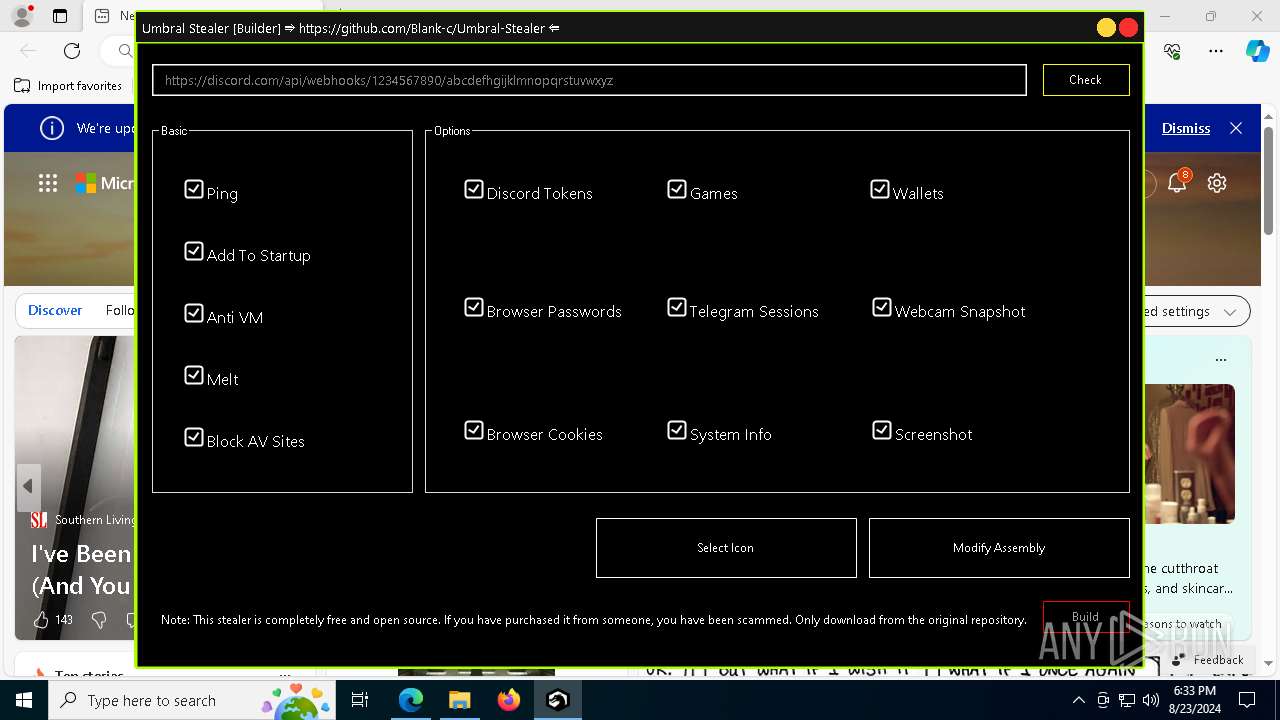Open Task View from taskbar
Image resolution: width=1280 pixels, height=720 pixels.
(x=361, y=700)
